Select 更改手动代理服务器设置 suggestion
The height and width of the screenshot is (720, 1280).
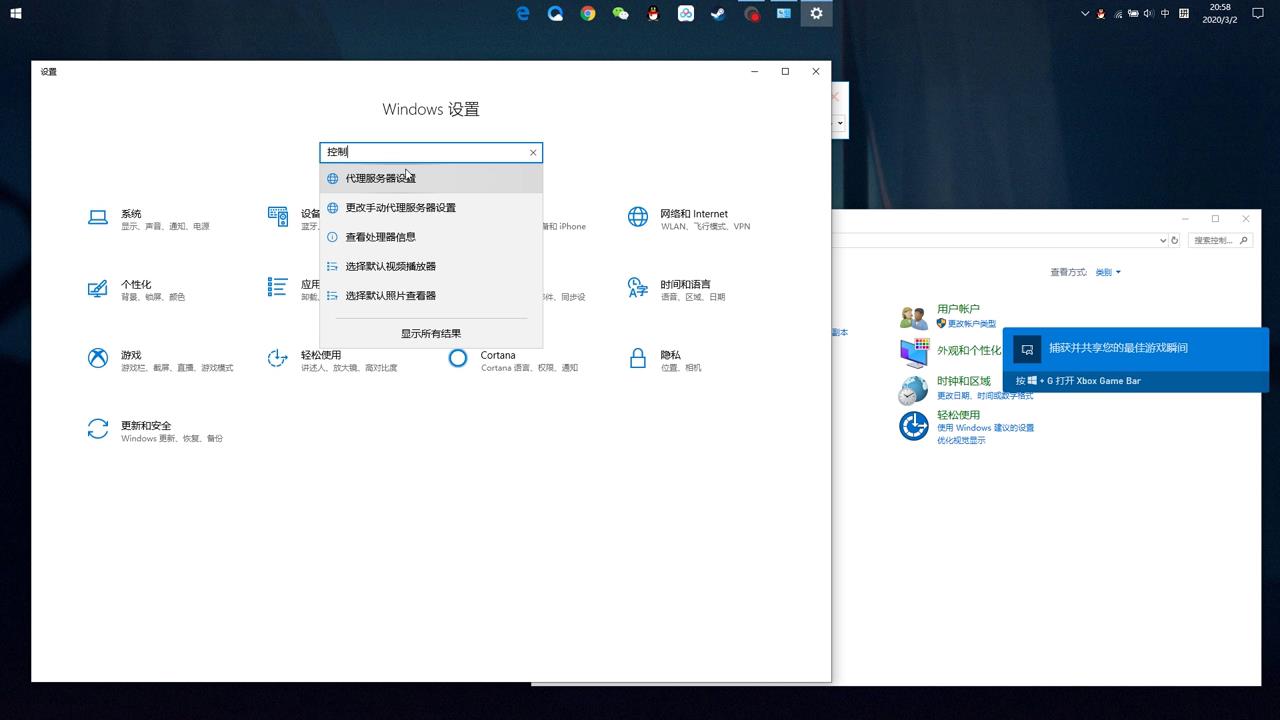tap(431, 207)
